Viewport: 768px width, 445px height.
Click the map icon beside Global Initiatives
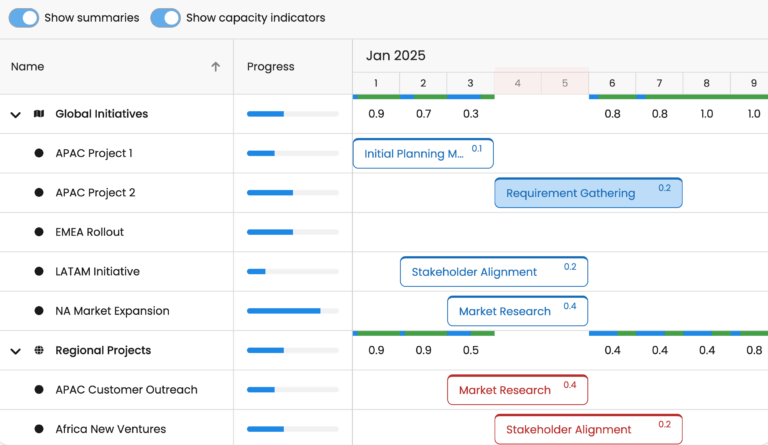[39, 114]
